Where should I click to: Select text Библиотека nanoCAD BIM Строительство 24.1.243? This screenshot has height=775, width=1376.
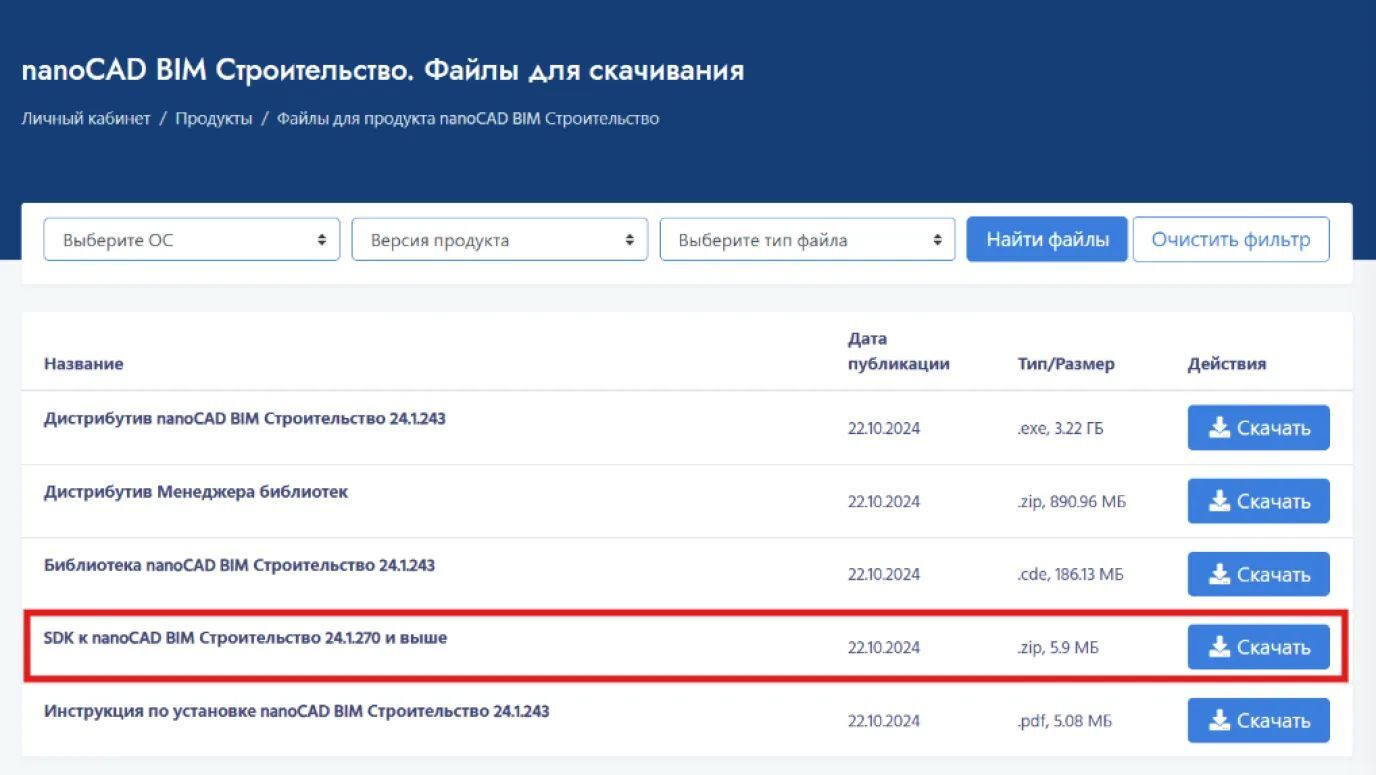240,565
